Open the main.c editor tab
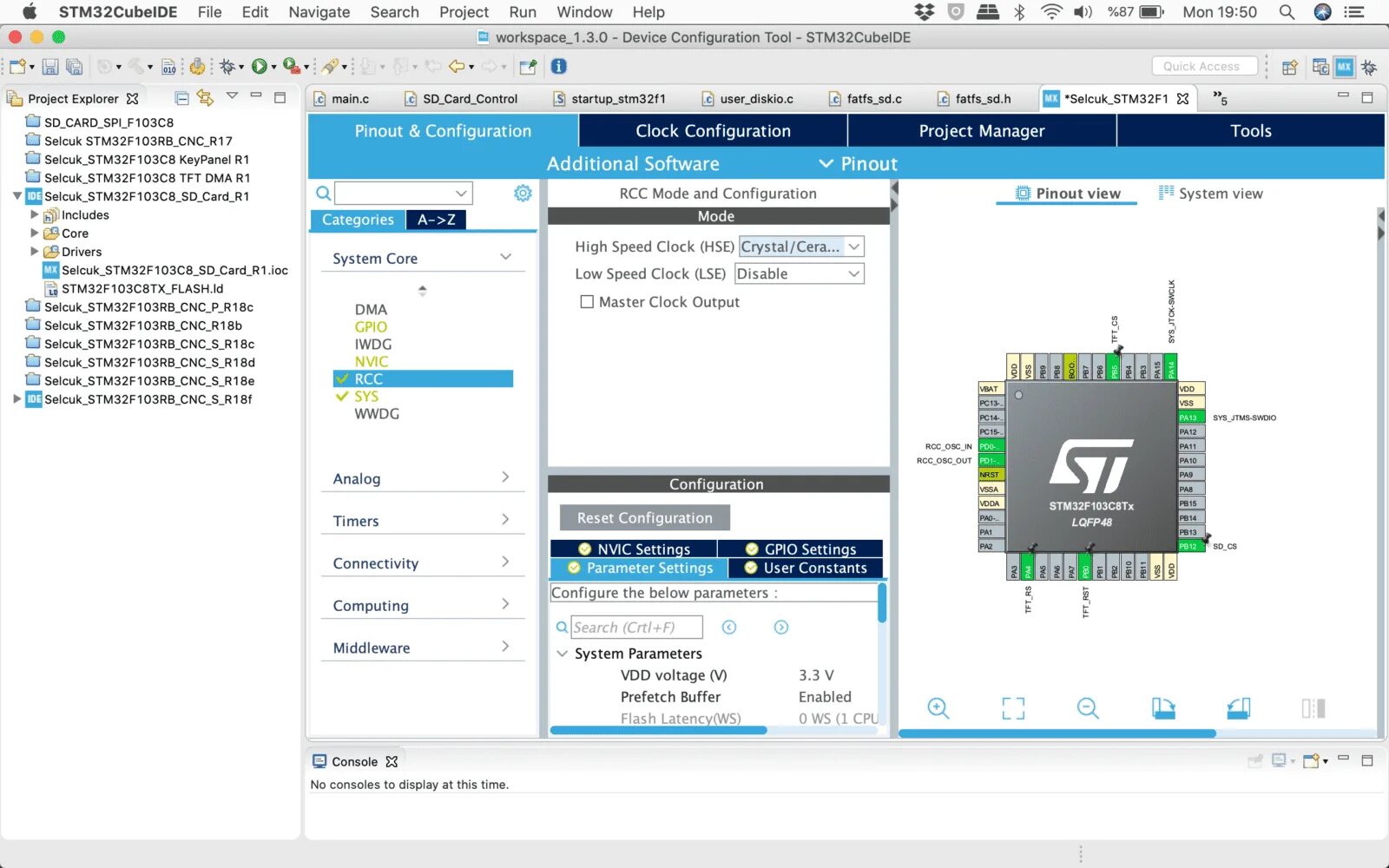The width and height of the screenshot is (1389, 868). (350, 99)
